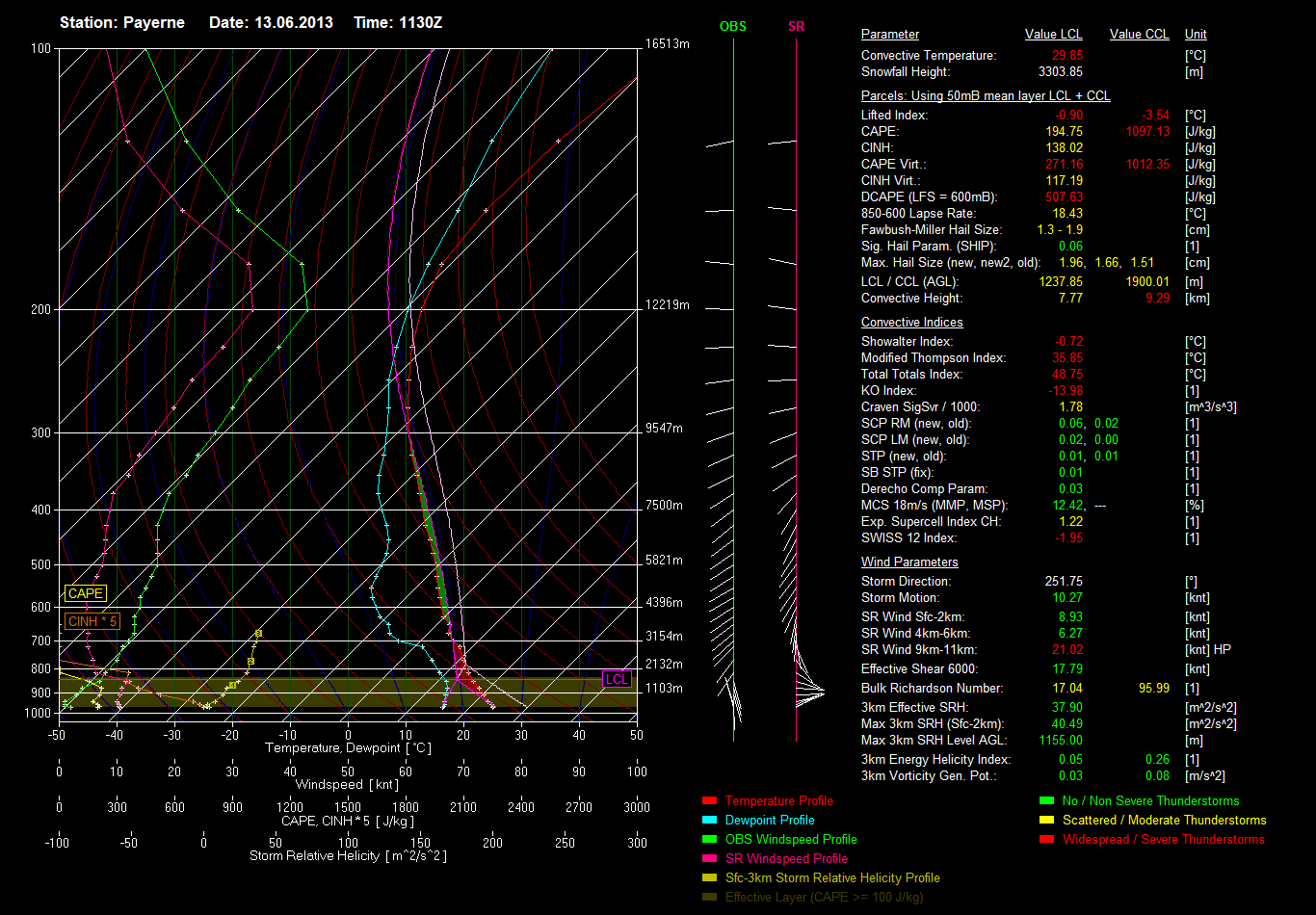Click the cyan Dewpoint Profile legend swatch

click(710, 820)
